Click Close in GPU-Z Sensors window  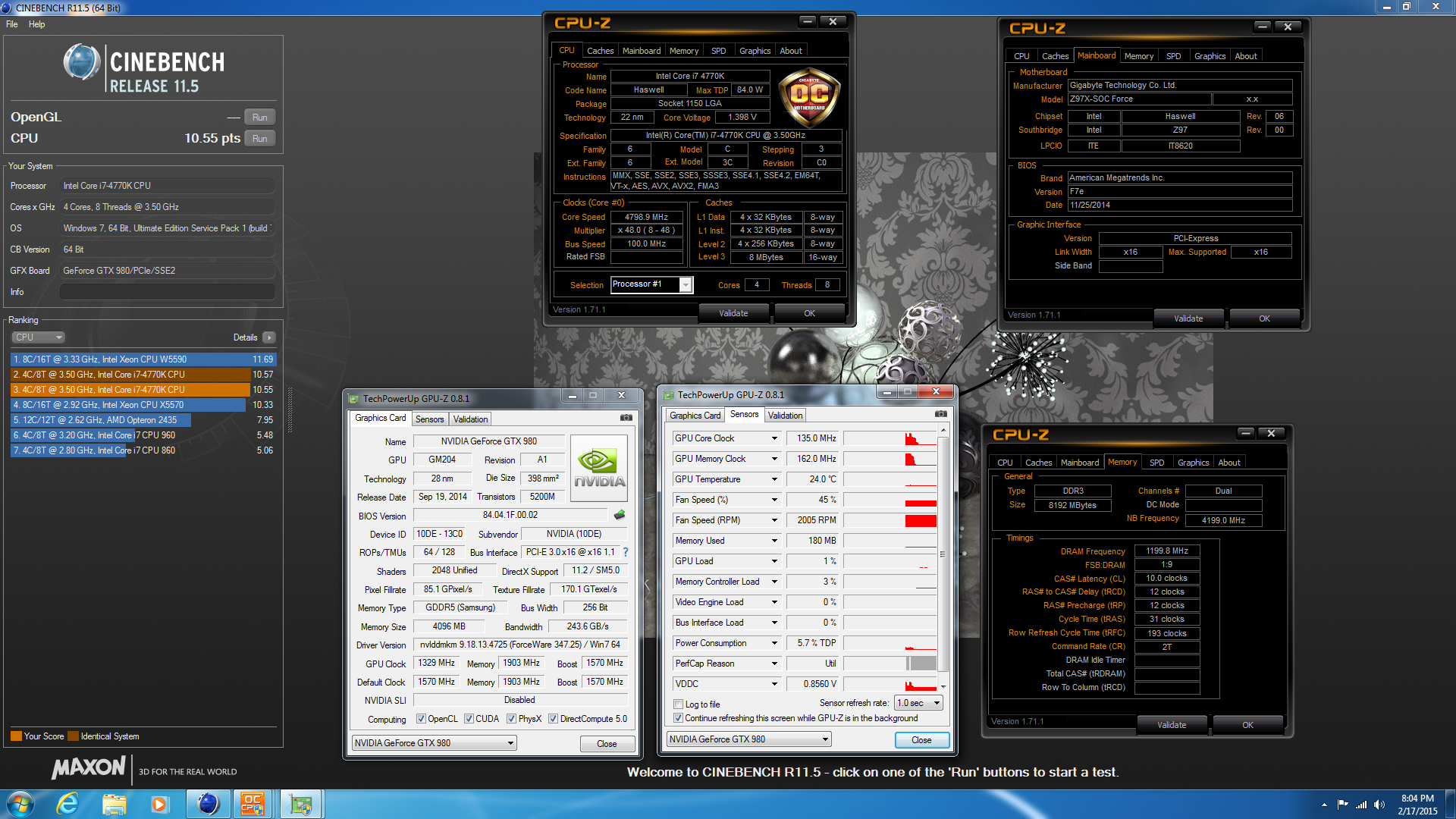[x=921, y=740]
